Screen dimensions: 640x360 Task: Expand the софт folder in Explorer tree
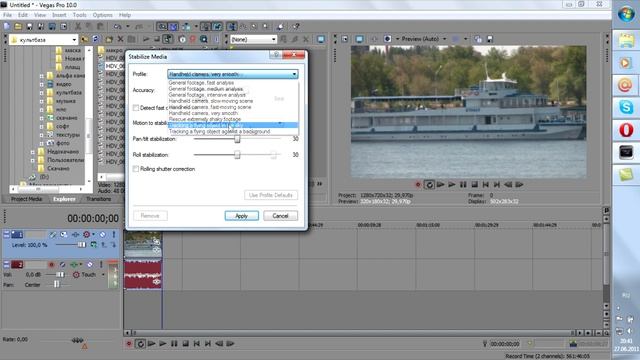(41, 127)
